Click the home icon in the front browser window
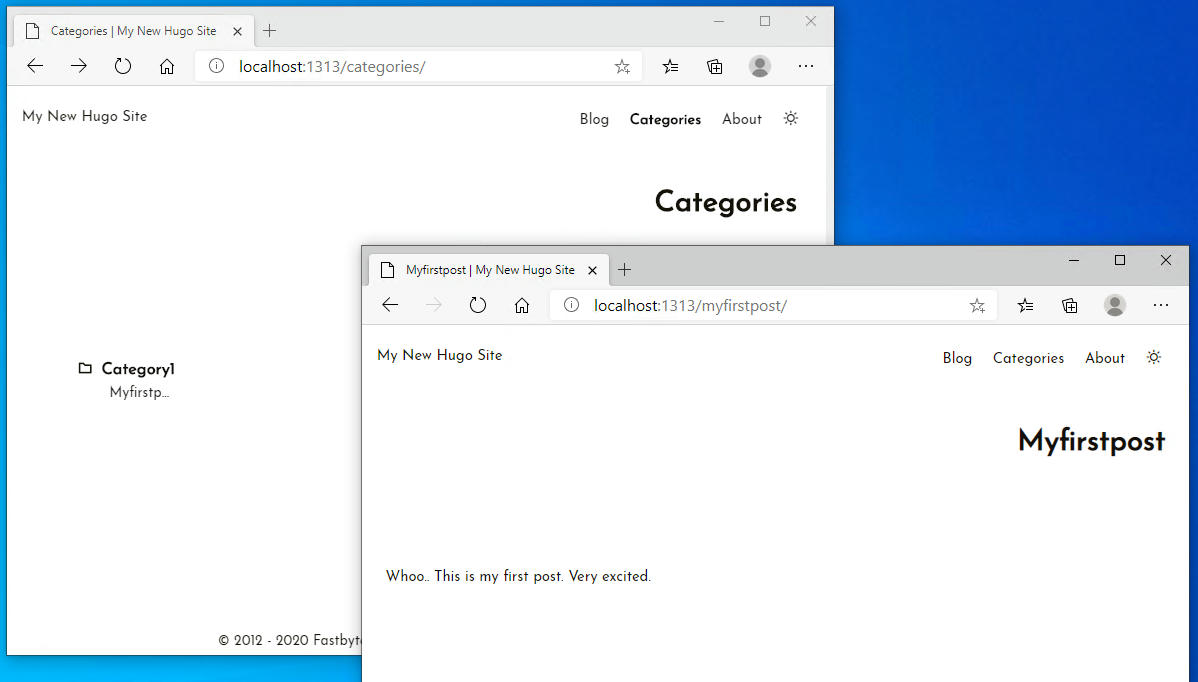Image resolution: width=1198 pixels, height=682 pixels. (x=522, y=305)
